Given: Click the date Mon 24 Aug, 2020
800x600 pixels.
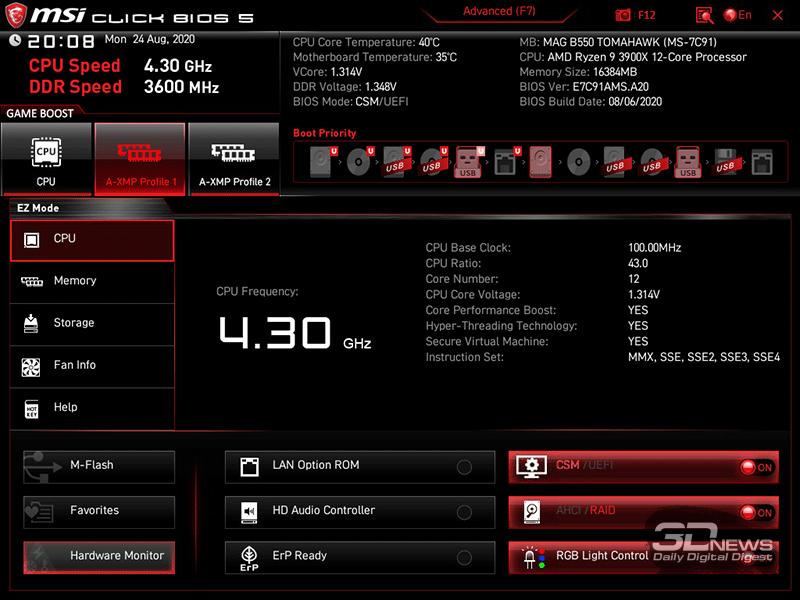Looking at the screenshot, I should pos(150,39).
